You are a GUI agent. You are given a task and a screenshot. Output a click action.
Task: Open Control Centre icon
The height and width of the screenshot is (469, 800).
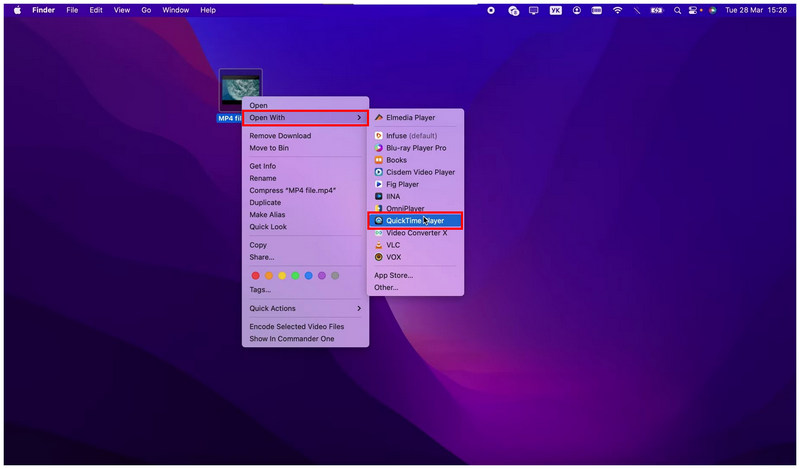(693, 10)
